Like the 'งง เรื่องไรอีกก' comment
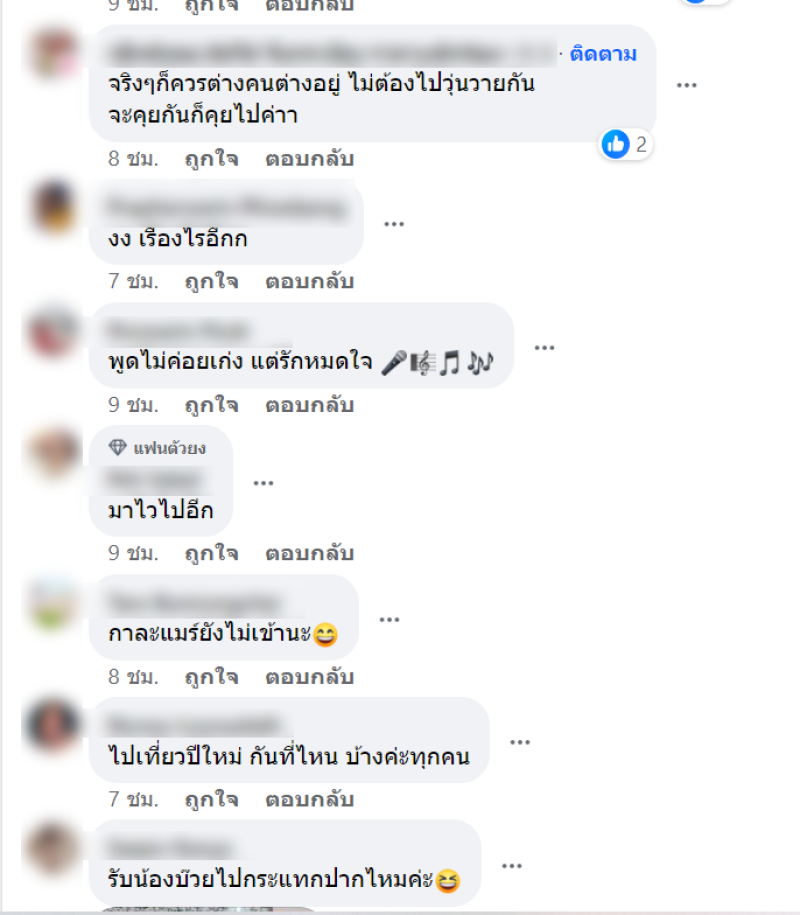The image size is (800, 915). pos(211,281)
